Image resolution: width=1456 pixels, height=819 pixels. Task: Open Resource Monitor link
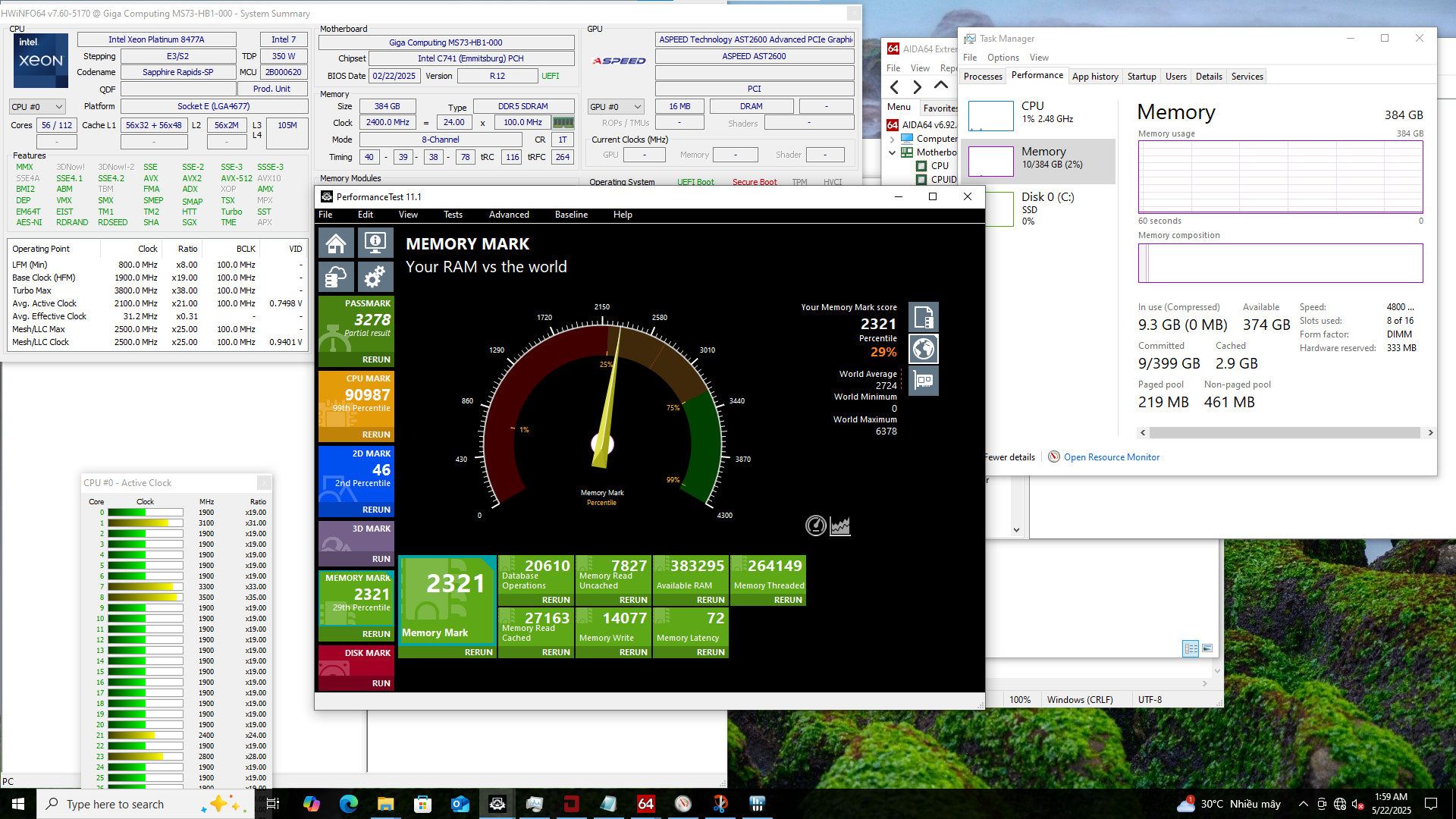point(1111,457)
